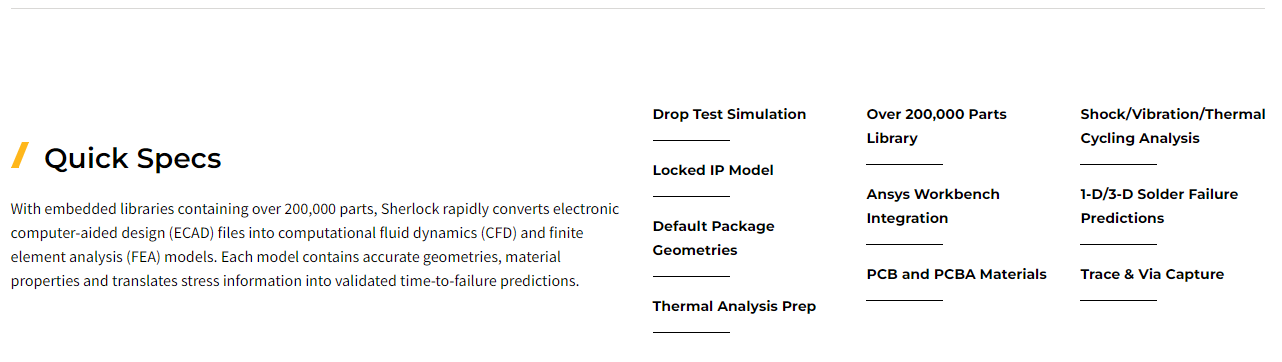This screenshot has width=1282, height=362.
Task: Click the divider under Trace & Via Capture
Action: 1119,301
